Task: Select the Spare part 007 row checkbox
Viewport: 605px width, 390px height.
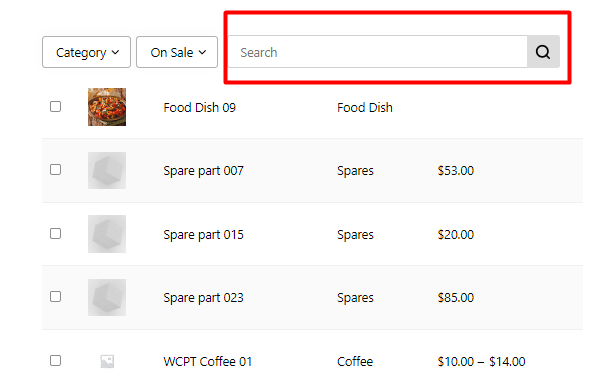Action: coord(56,170)
